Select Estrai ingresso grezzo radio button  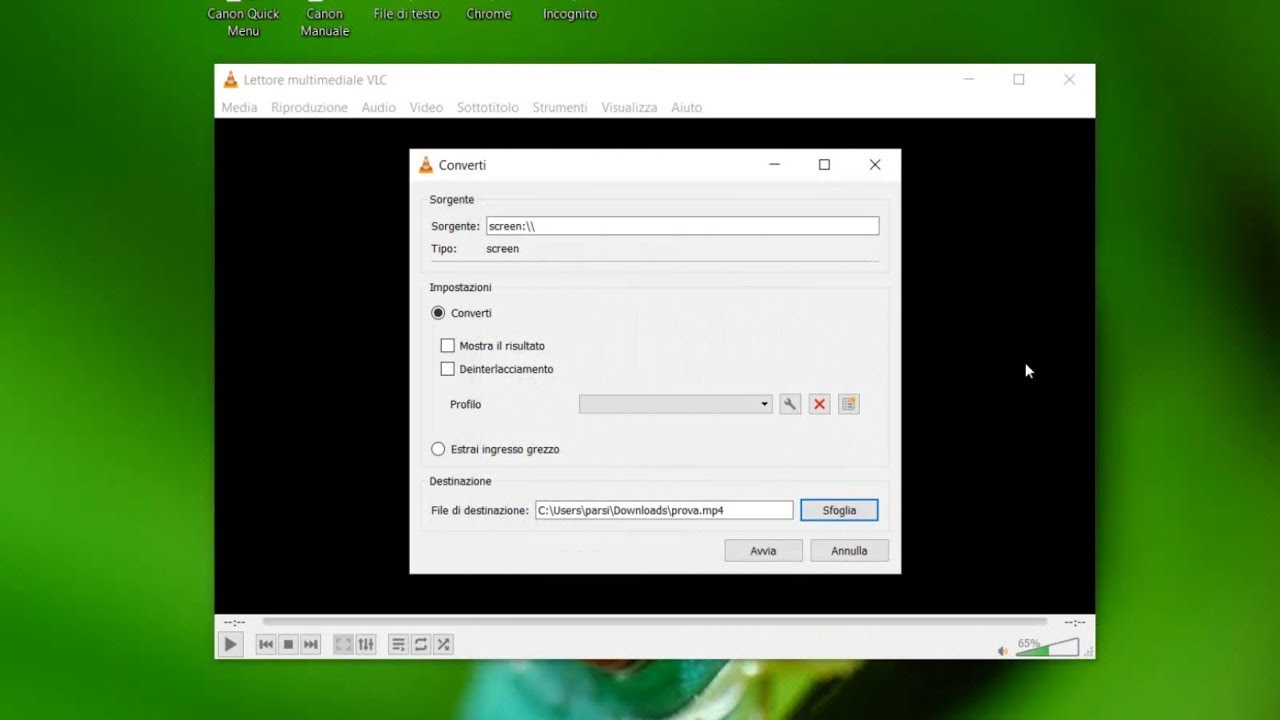tap(438, 449)
